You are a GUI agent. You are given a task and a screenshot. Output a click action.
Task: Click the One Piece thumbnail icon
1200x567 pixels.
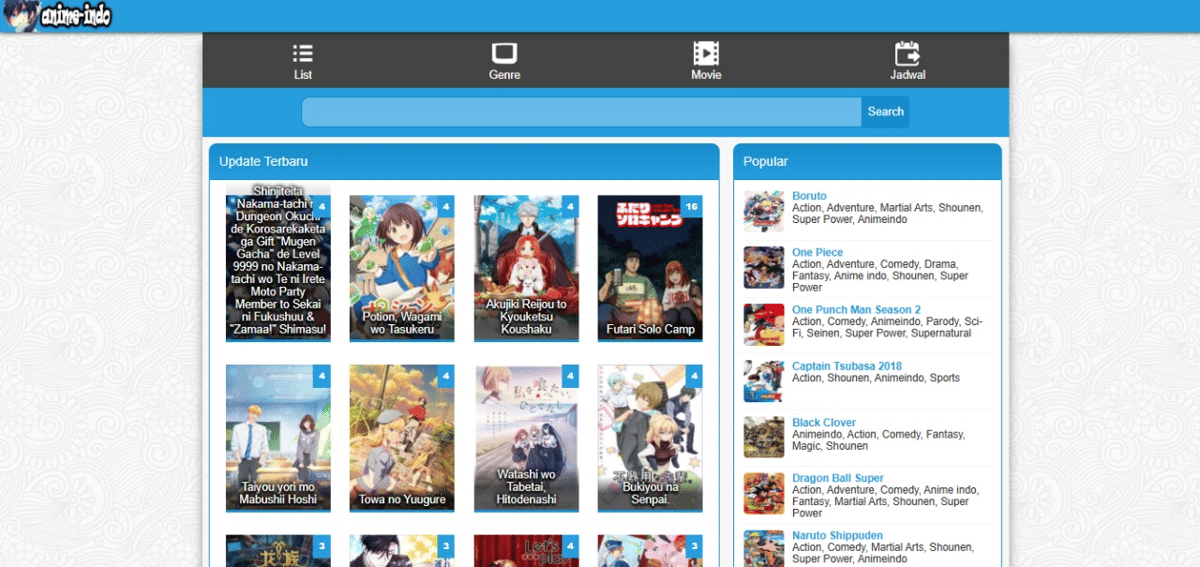764,268
